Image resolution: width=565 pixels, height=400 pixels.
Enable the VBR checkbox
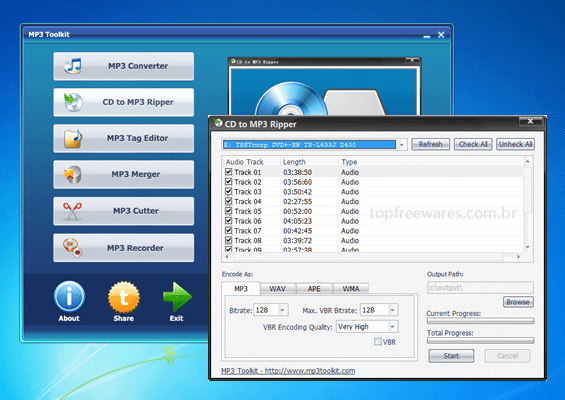(x=378, y=342)
